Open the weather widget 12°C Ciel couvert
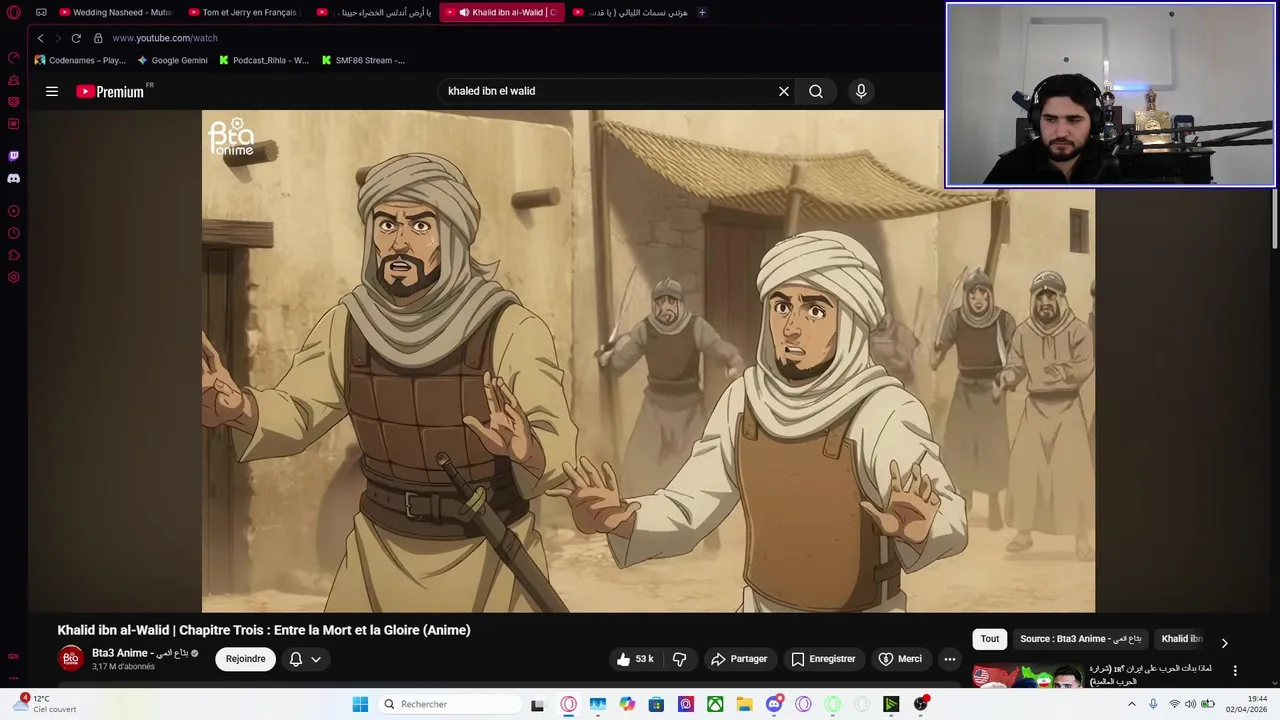This screenshot has height=720, width=1280. pyautogui.click(x=45, y=704)
